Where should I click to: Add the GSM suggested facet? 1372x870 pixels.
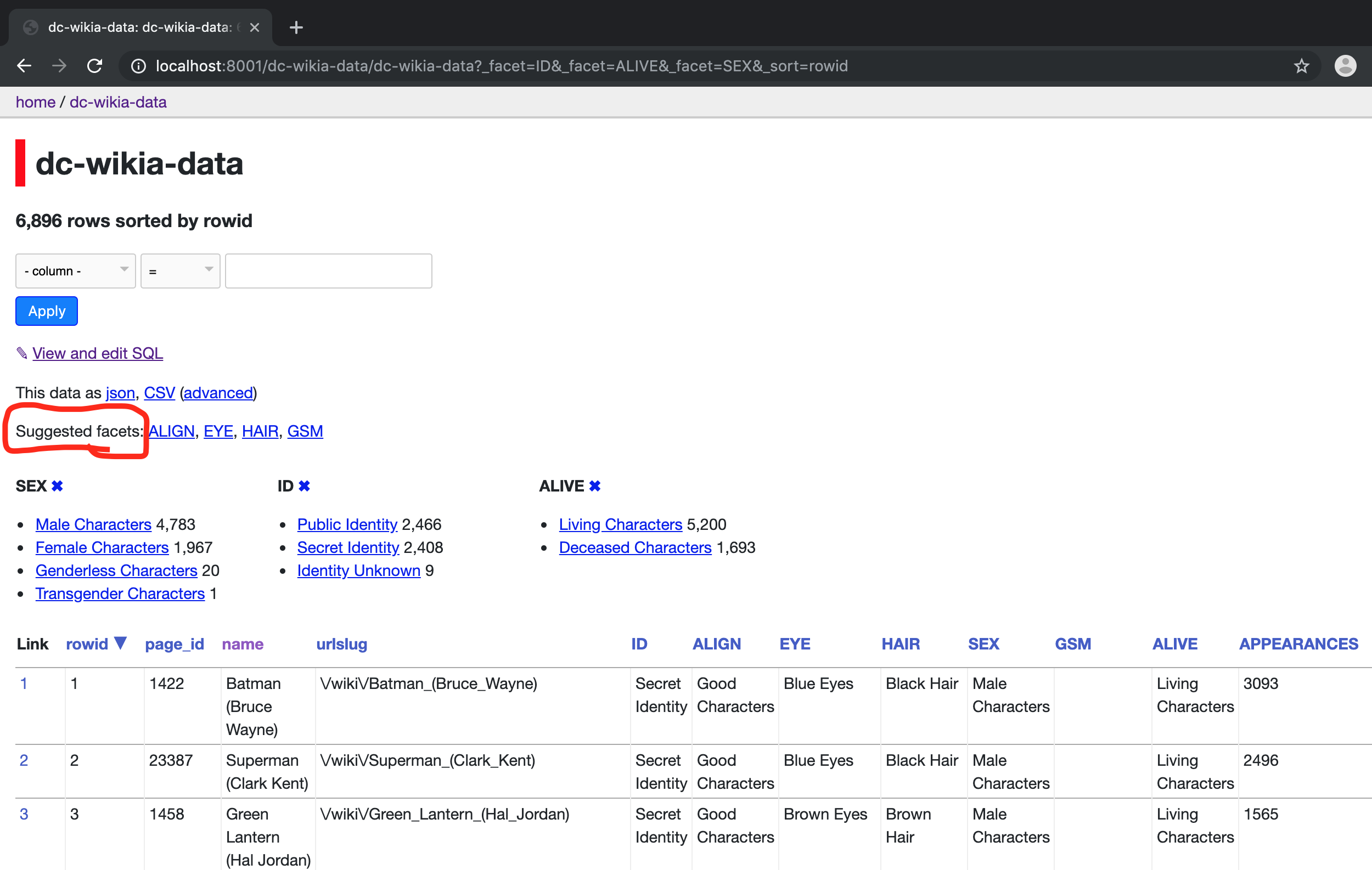(x=305, y=431)
